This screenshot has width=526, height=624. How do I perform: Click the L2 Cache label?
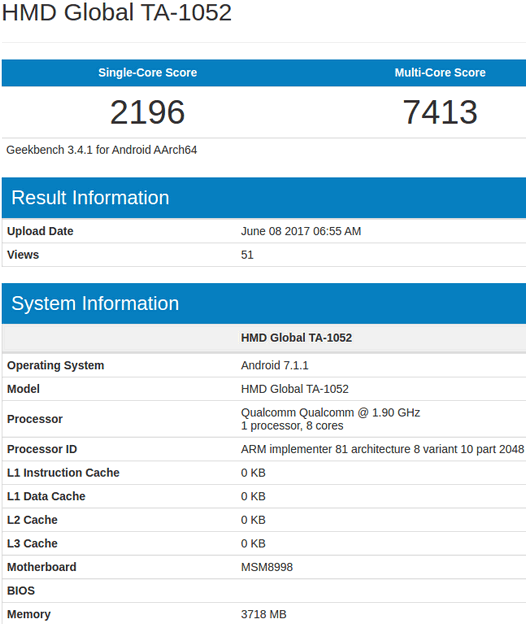click(32, 520)
